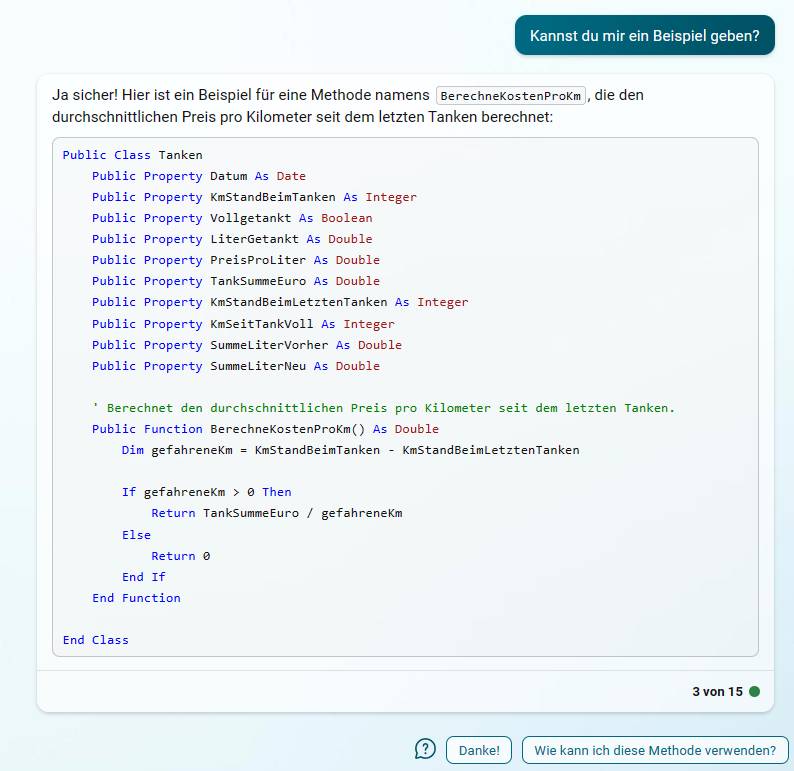Image resolution: width=794 pixels, height=771 pixels.
Task: Click the 'End Function' code line
Action: 136,598
